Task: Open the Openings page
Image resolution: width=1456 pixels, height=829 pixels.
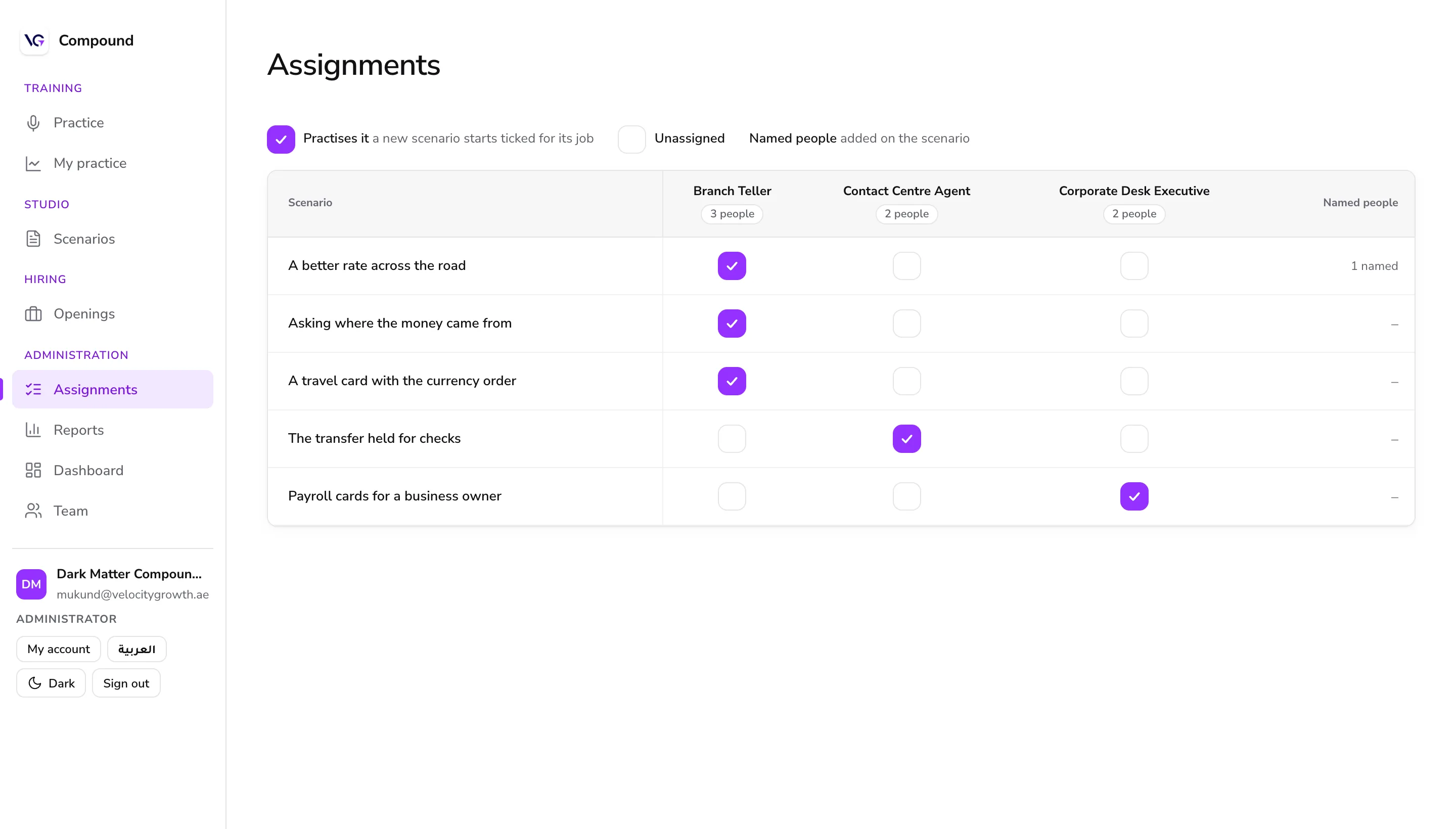Action: (113, 314)
